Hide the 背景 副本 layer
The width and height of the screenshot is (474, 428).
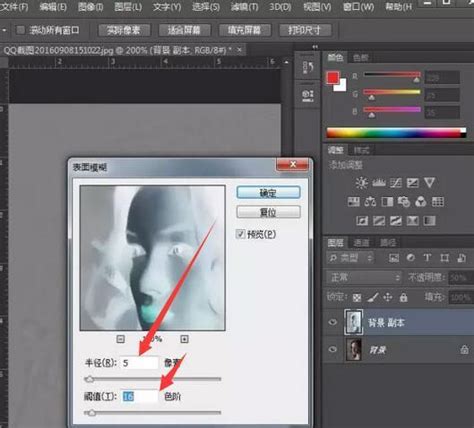click(332, 322)
